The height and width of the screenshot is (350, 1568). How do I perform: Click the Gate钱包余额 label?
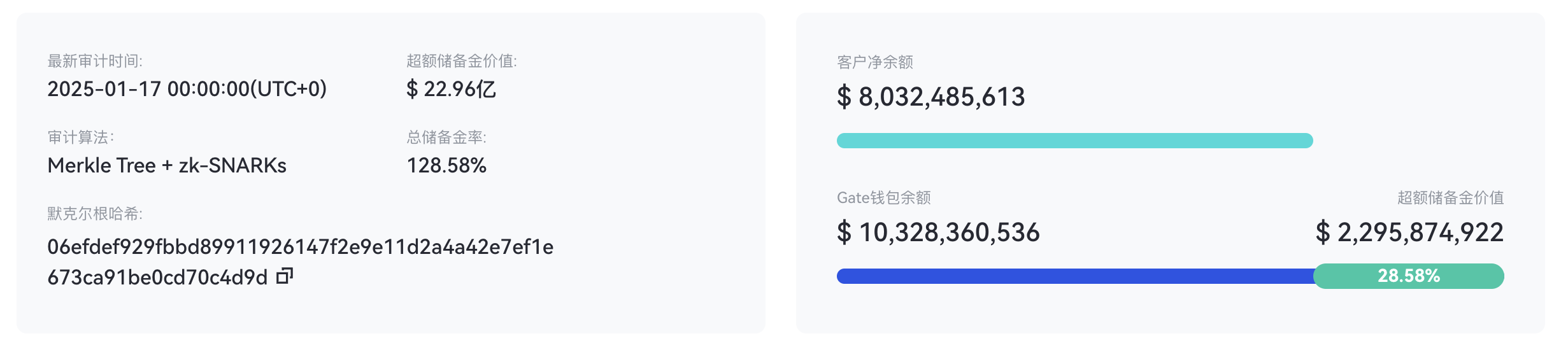pos(884,198)
